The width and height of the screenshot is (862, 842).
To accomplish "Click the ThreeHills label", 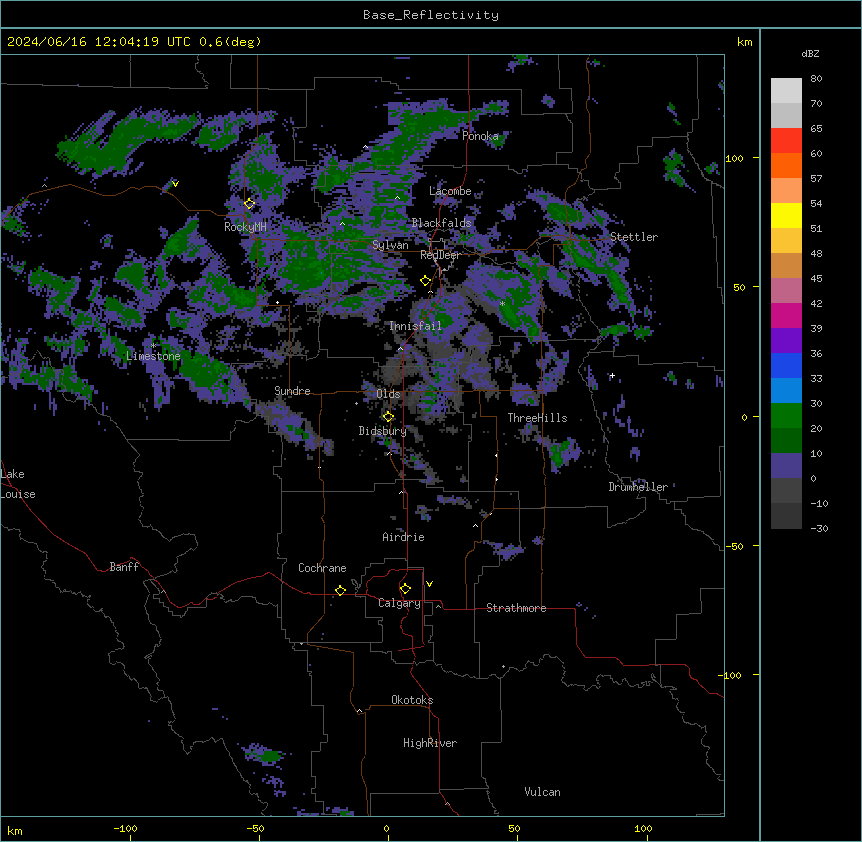I will pos(538,418).
